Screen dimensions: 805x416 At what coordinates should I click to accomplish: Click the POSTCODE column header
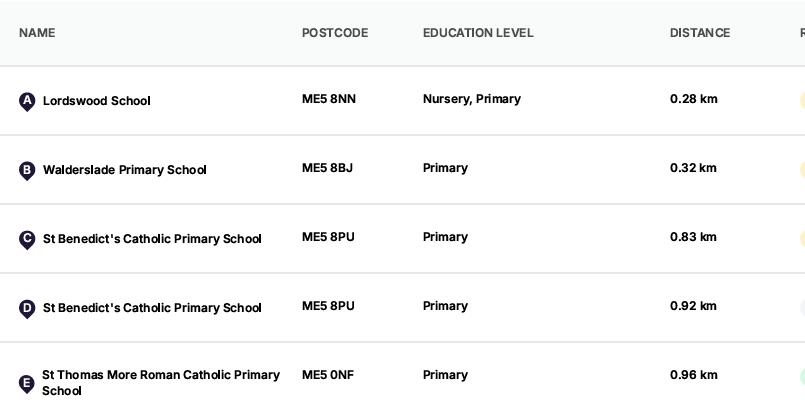point(335,33)
